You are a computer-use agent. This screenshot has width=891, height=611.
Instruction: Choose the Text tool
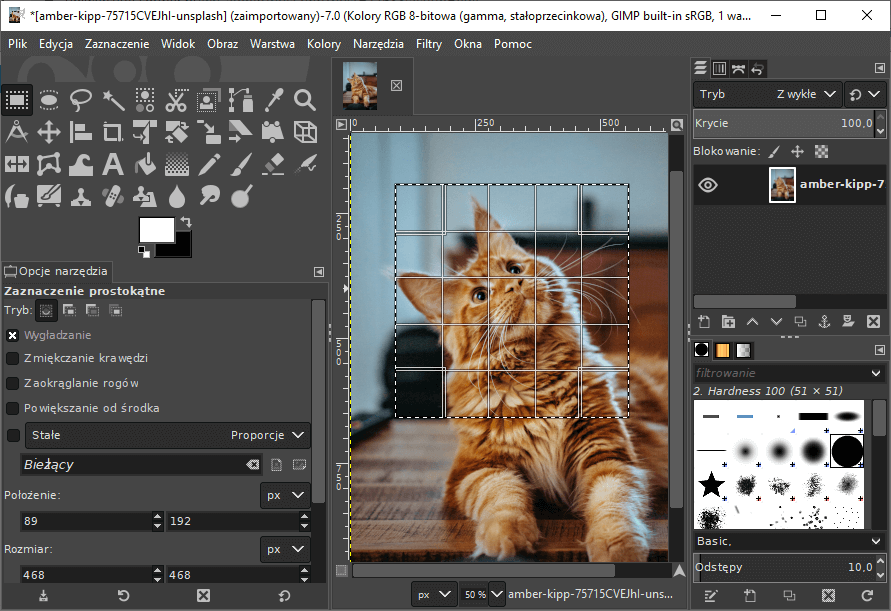coord(113,164)
